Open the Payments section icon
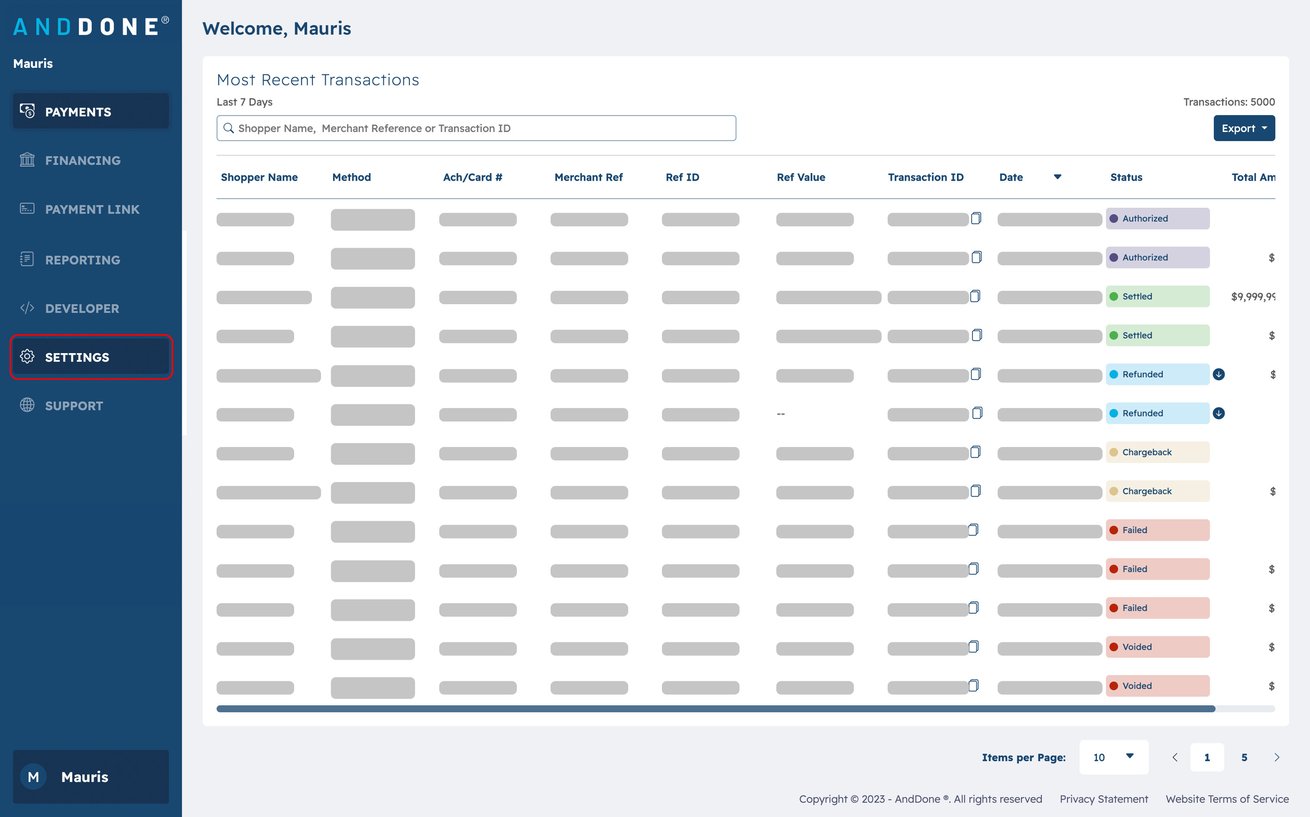The image size is (1310, 817). tap(27, 111)
